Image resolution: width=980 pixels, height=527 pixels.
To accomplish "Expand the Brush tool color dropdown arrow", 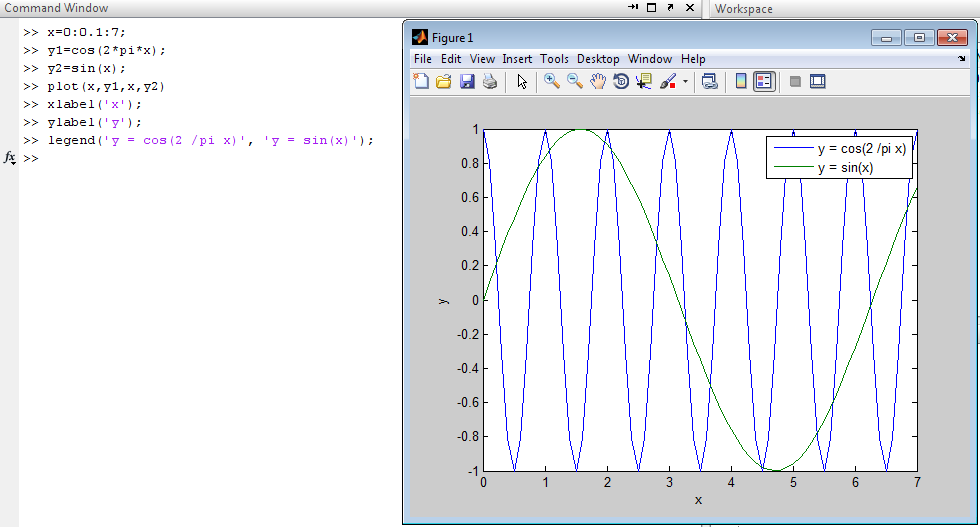I will (685, 82).
